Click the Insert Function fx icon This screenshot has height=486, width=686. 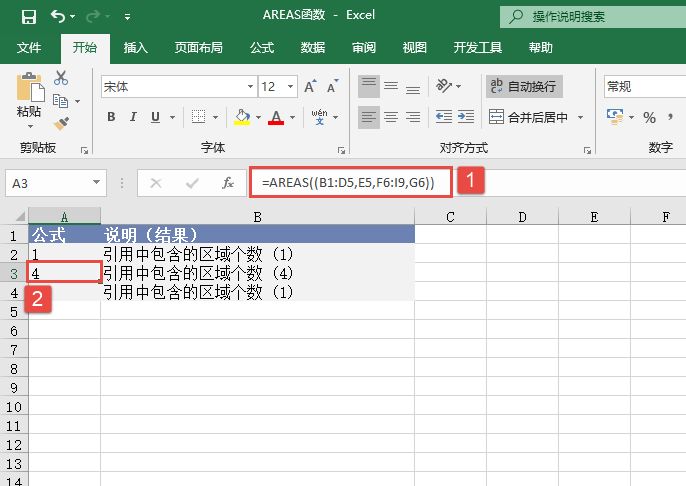coord(228,183)
